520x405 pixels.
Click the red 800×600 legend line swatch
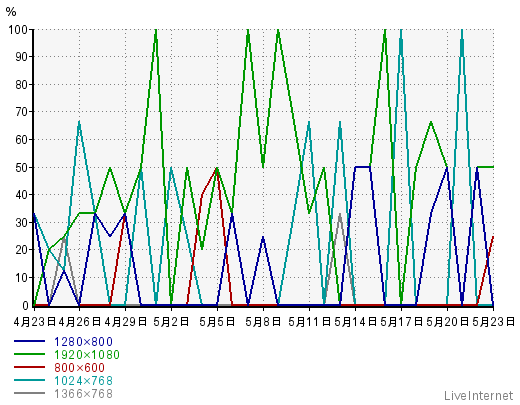29,367
